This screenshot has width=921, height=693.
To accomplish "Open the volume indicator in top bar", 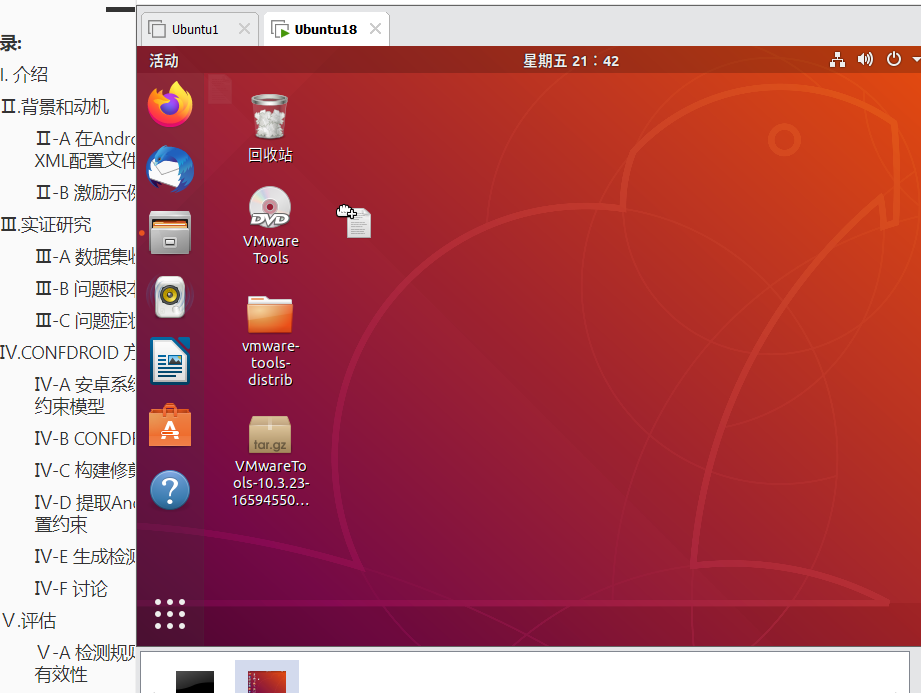I will point(865,60).
